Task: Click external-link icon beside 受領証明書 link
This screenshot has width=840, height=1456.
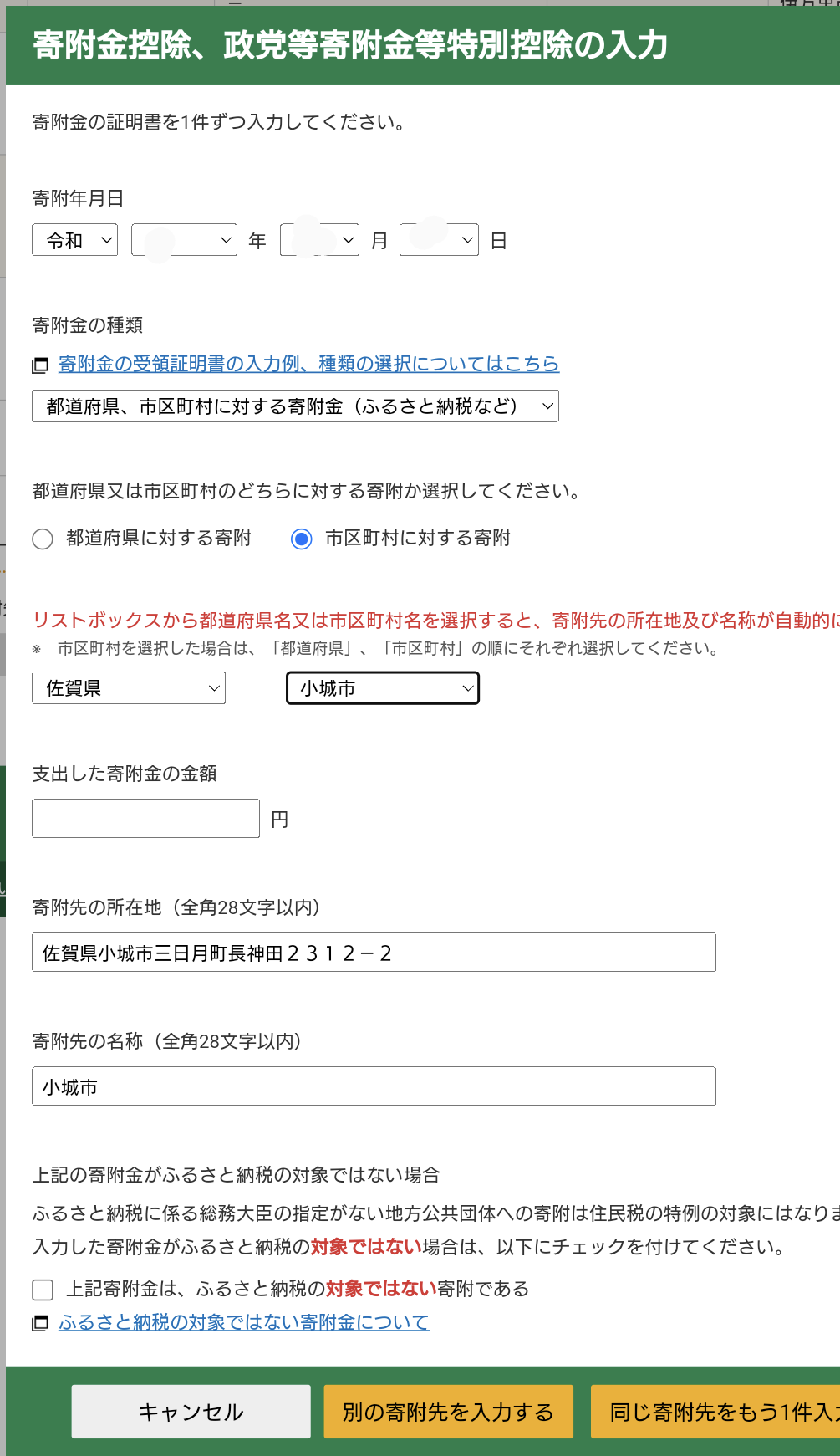Action: pos(39,365)
